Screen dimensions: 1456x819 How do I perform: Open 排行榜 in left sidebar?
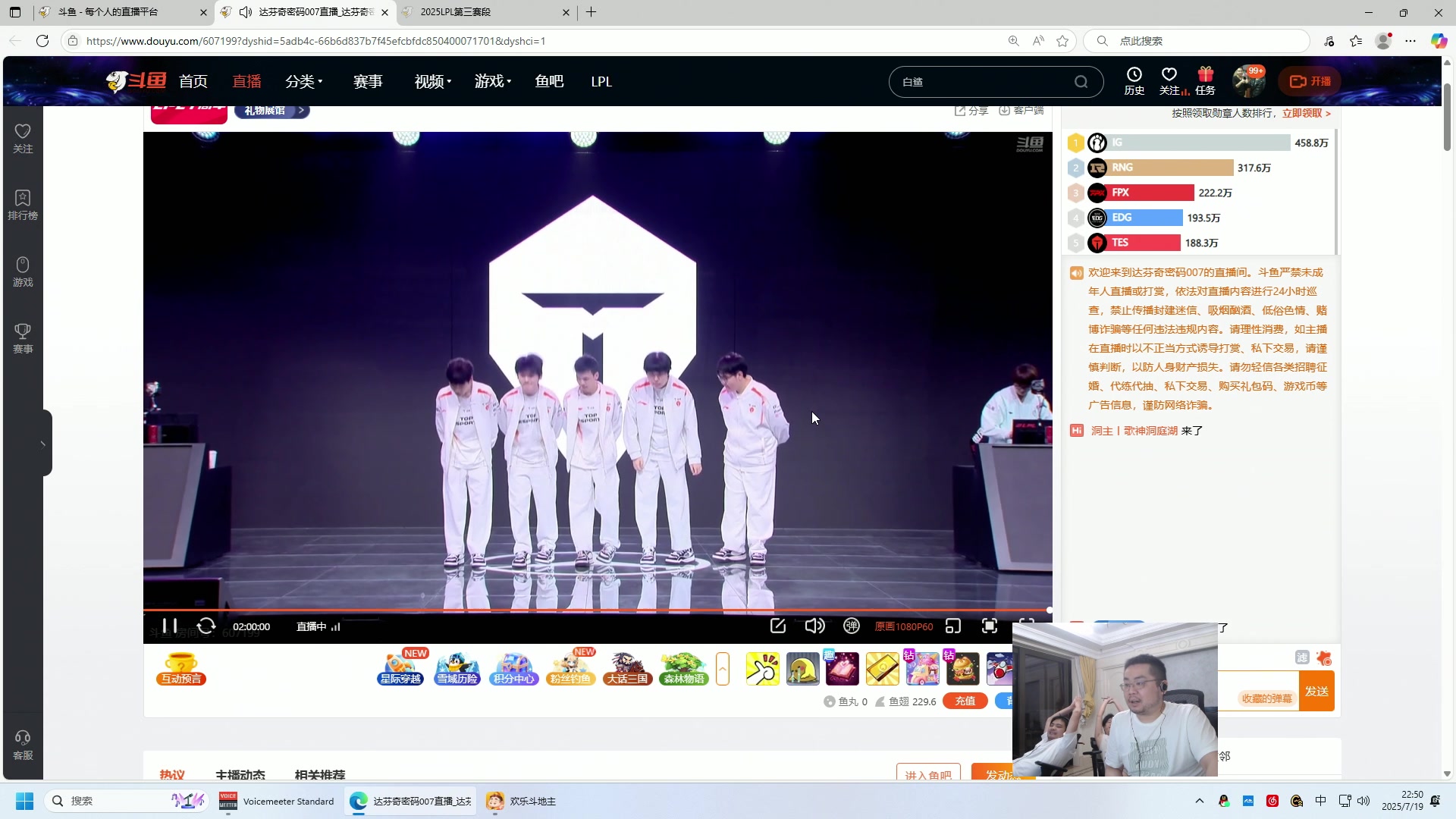pyautogui.click(x=23, y=206)
